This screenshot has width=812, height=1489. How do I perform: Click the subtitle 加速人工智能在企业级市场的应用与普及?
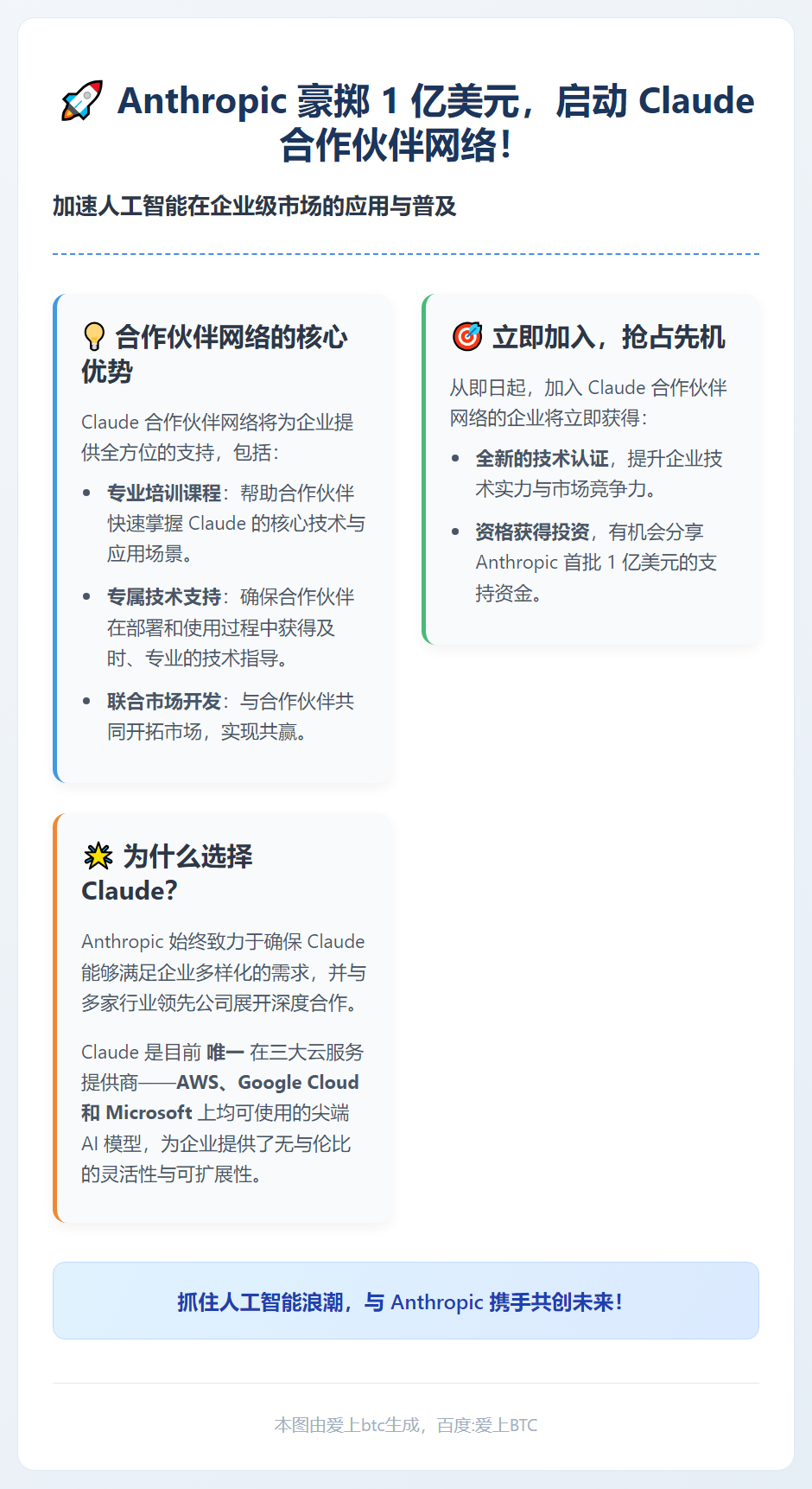pyautogui.click(x=254, y=207)
